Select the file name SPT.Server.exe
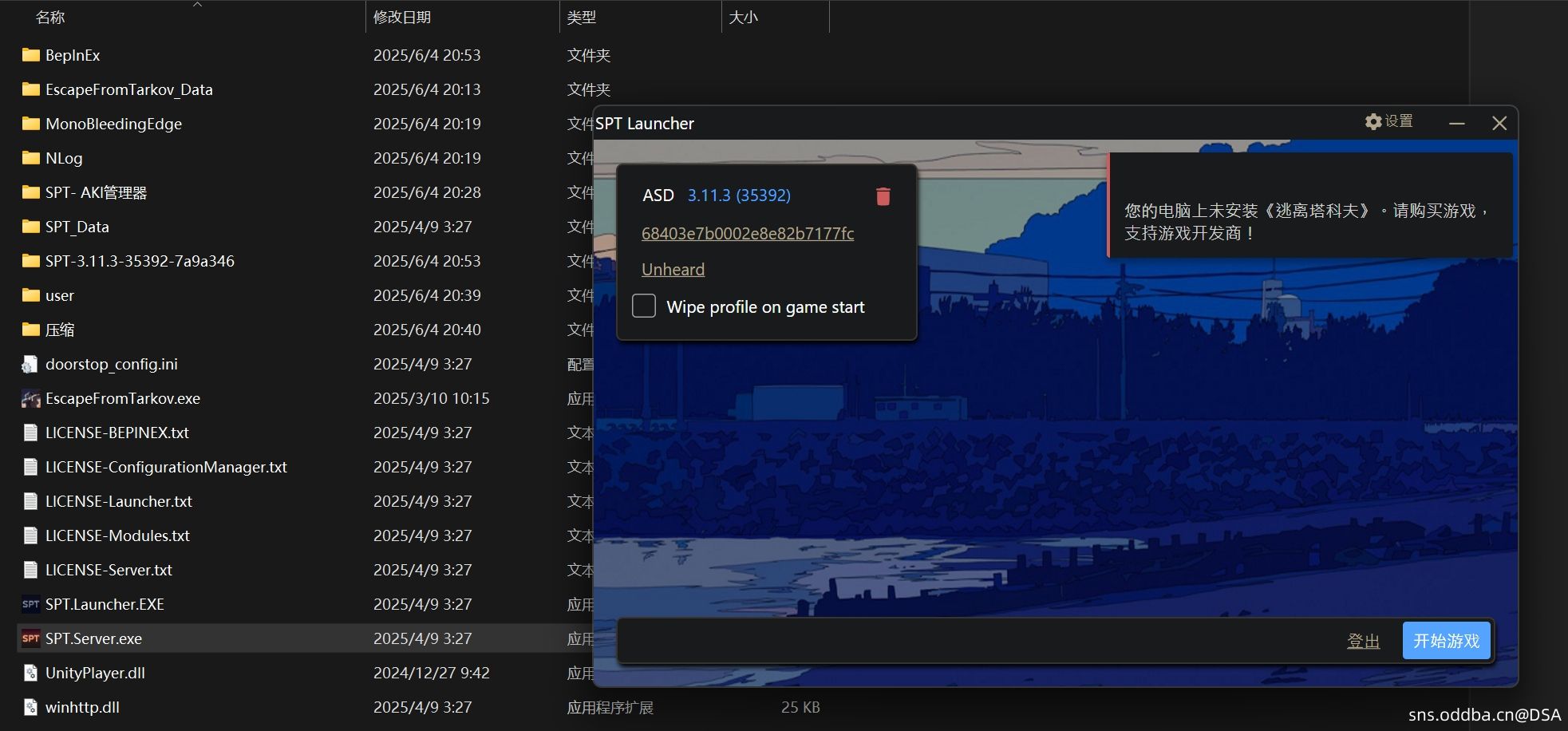Screen dimensions: 1568x731 (93, 638)
